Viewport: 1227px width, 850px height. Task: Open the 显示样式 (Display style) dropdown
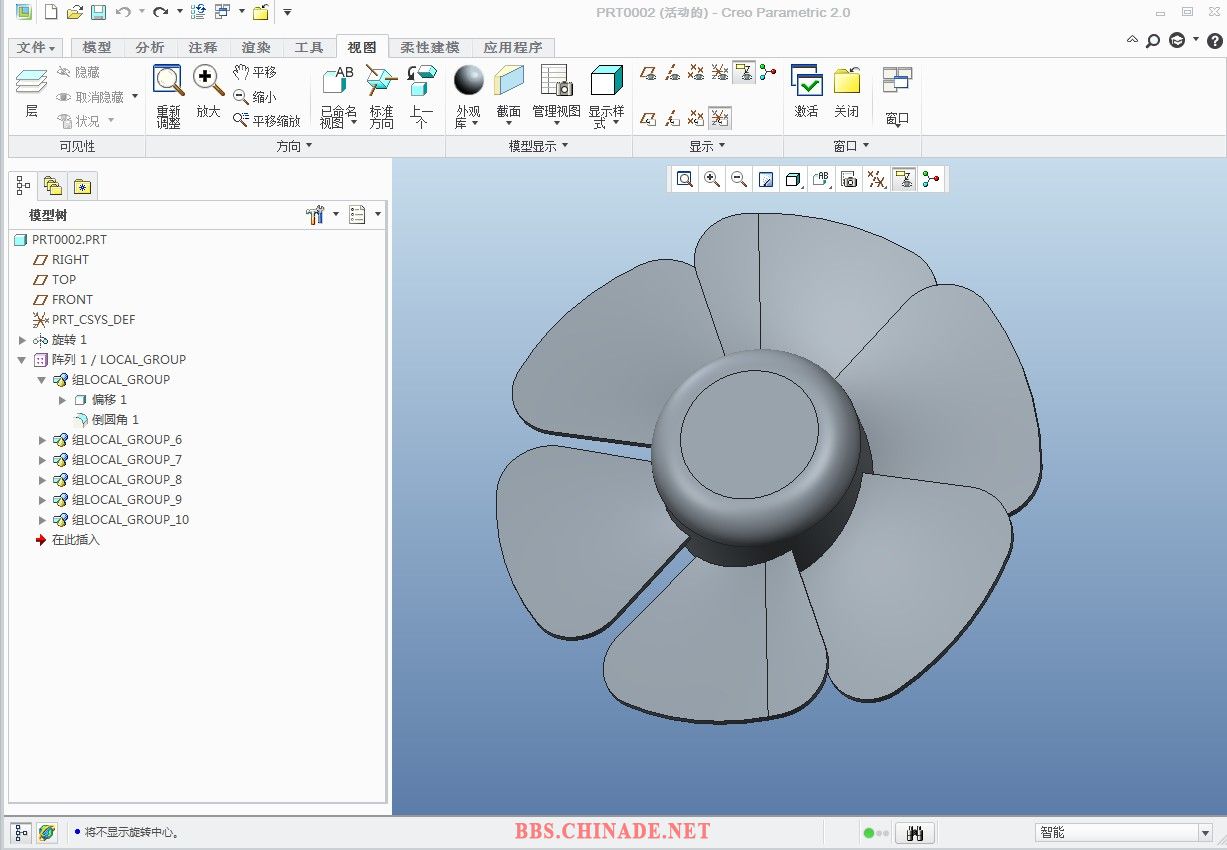[x=606, y=96]
